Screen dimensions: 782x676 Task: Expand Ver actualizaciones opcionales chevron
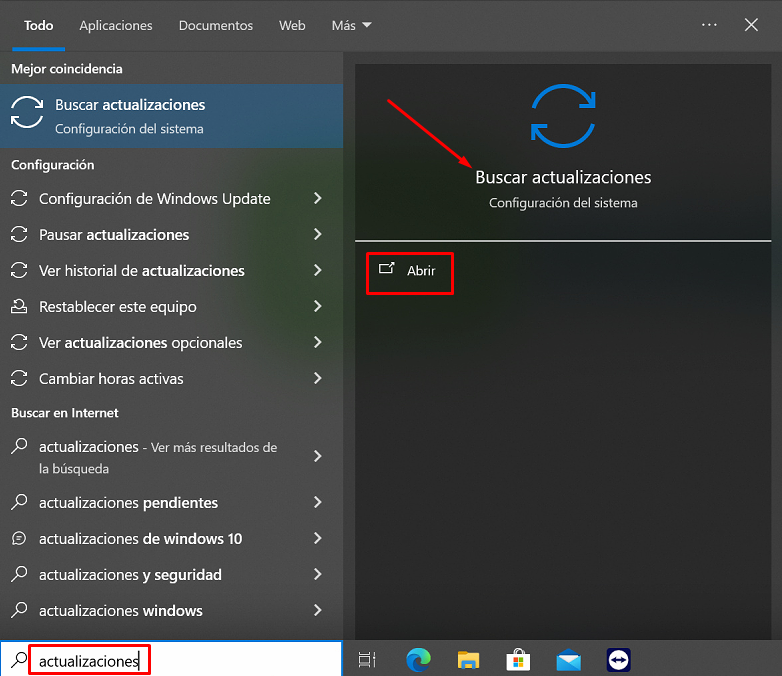318,342
